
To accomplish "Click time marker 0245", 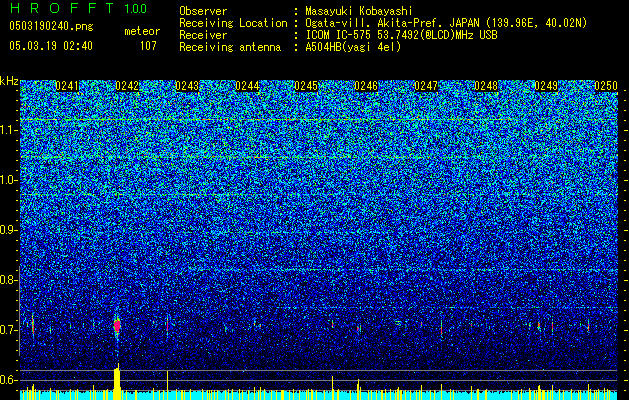I will coord(306,86).
